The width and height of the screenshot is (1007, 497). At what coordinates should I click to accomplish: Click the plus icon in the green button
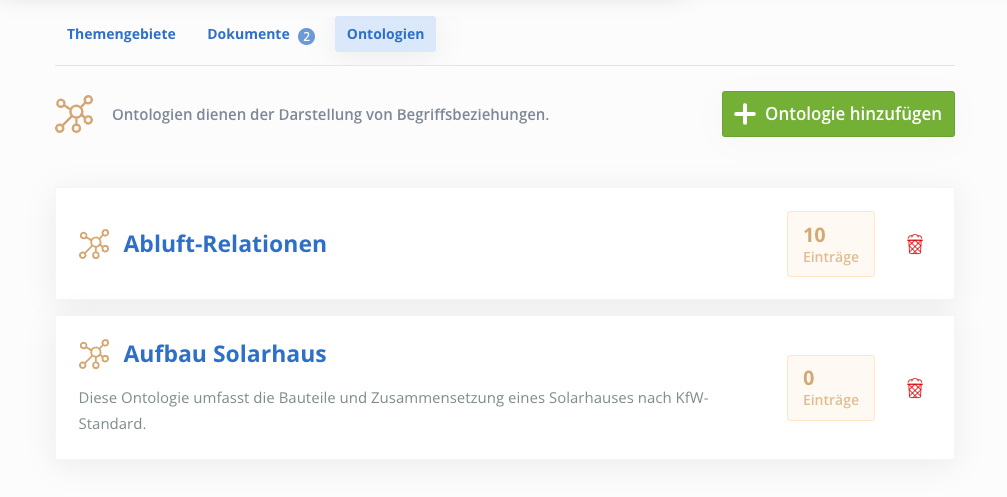pos(744,114)
